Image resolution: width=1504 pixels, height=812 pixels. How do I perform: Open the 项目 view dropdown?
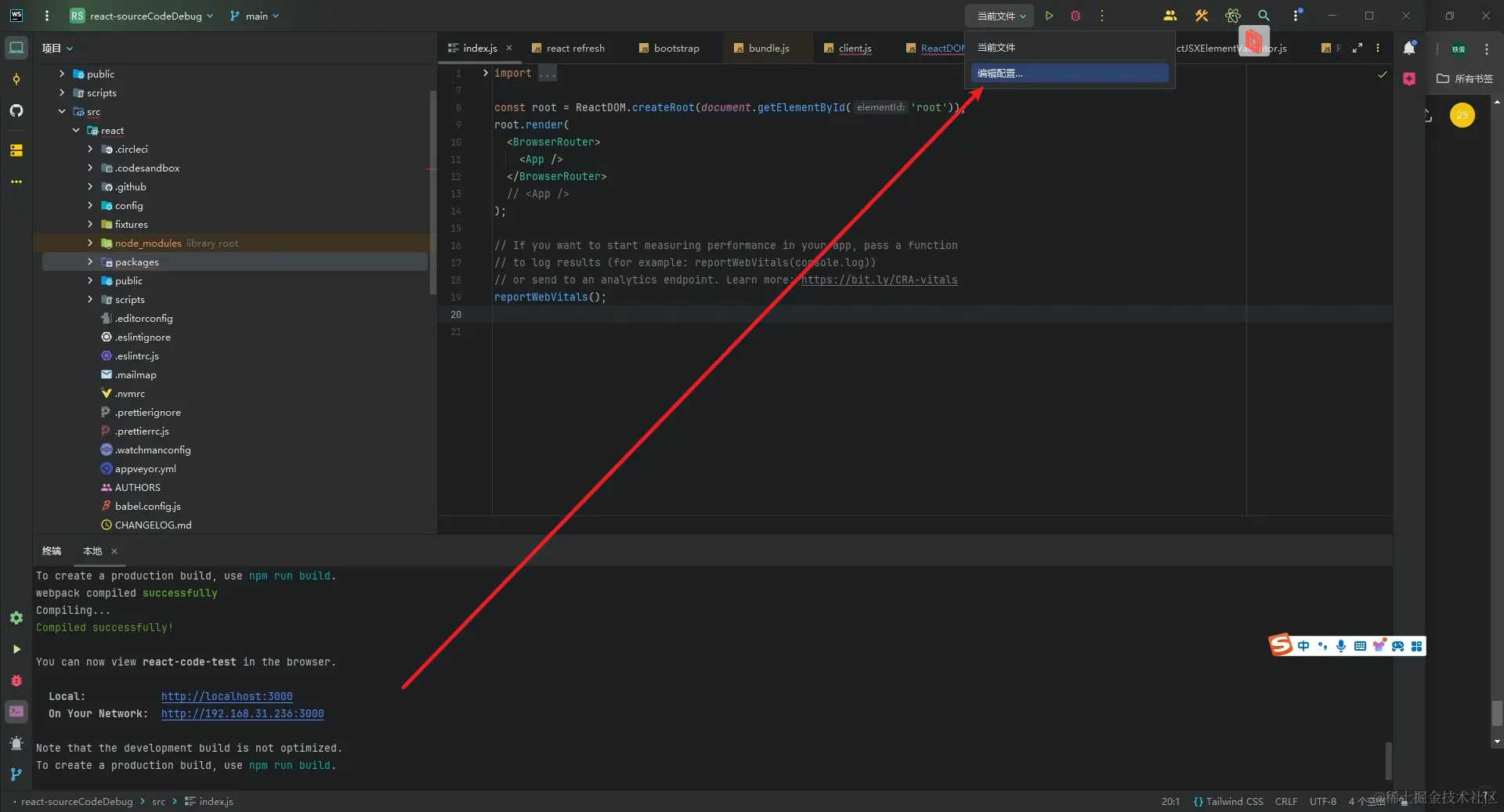pyautogui.click(x=57, y=49)
